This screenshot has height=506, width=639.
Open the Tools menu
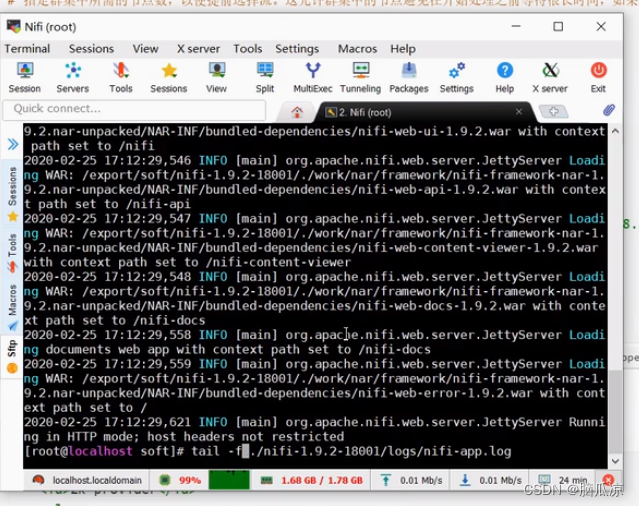click(248, 49)
